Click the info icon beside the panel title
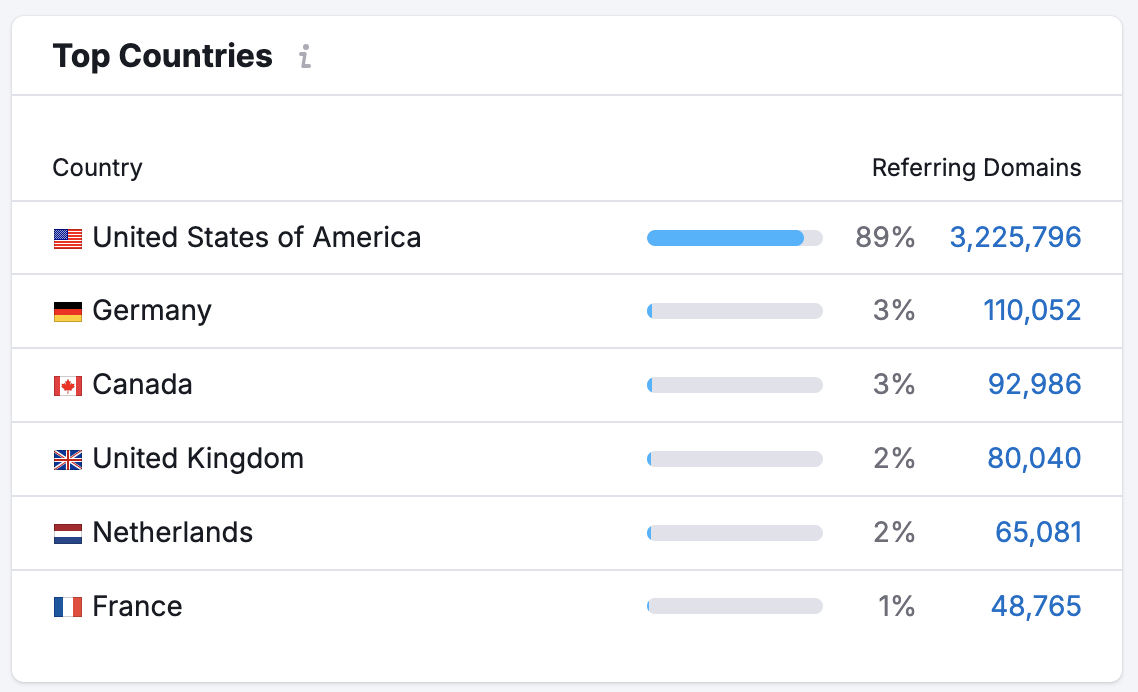The width and height of the screenshot is (1138, 692). [303, 58]
